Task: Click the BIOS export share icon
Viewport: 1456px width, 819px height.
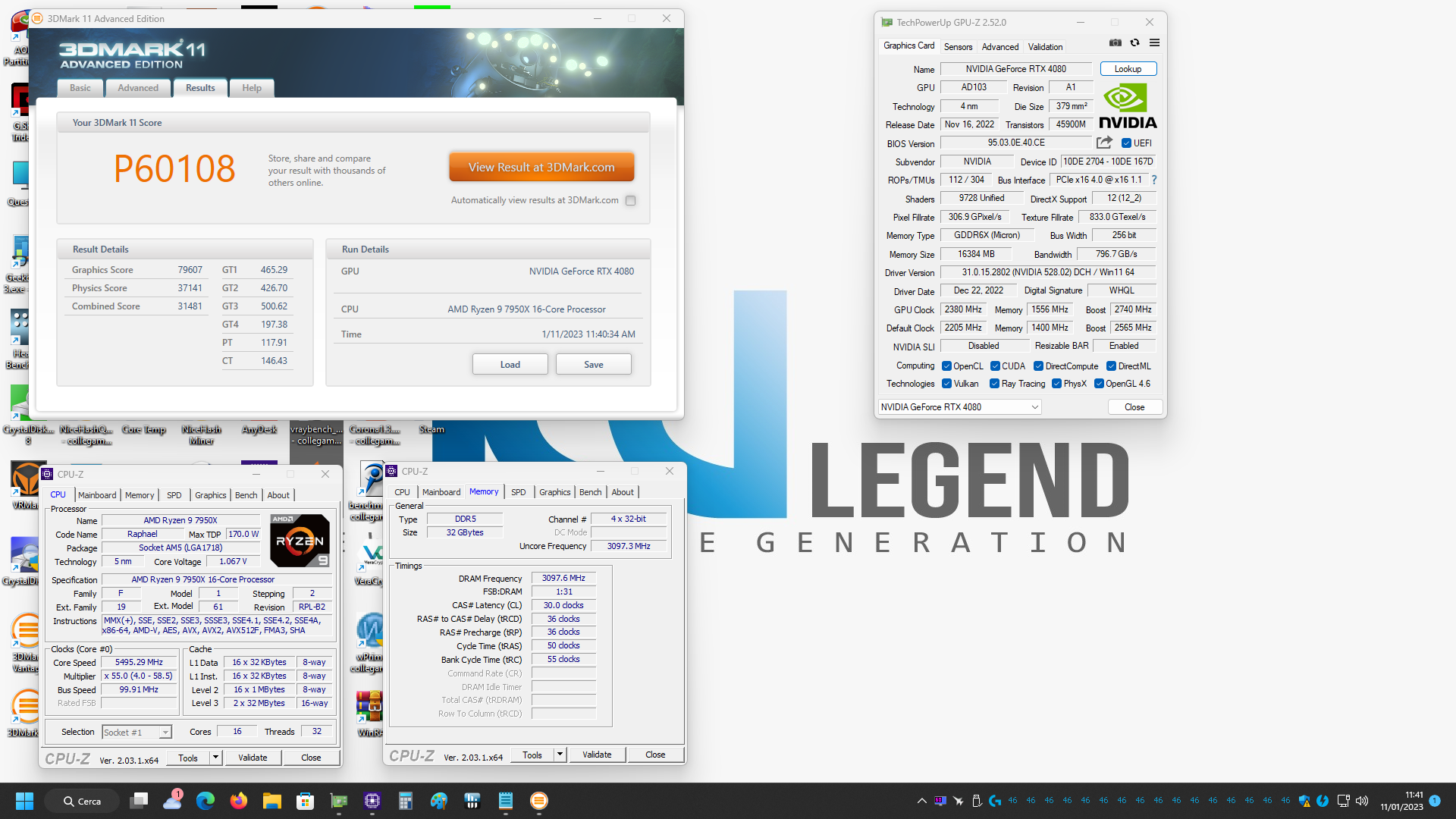Action: tap(1104, 143)
